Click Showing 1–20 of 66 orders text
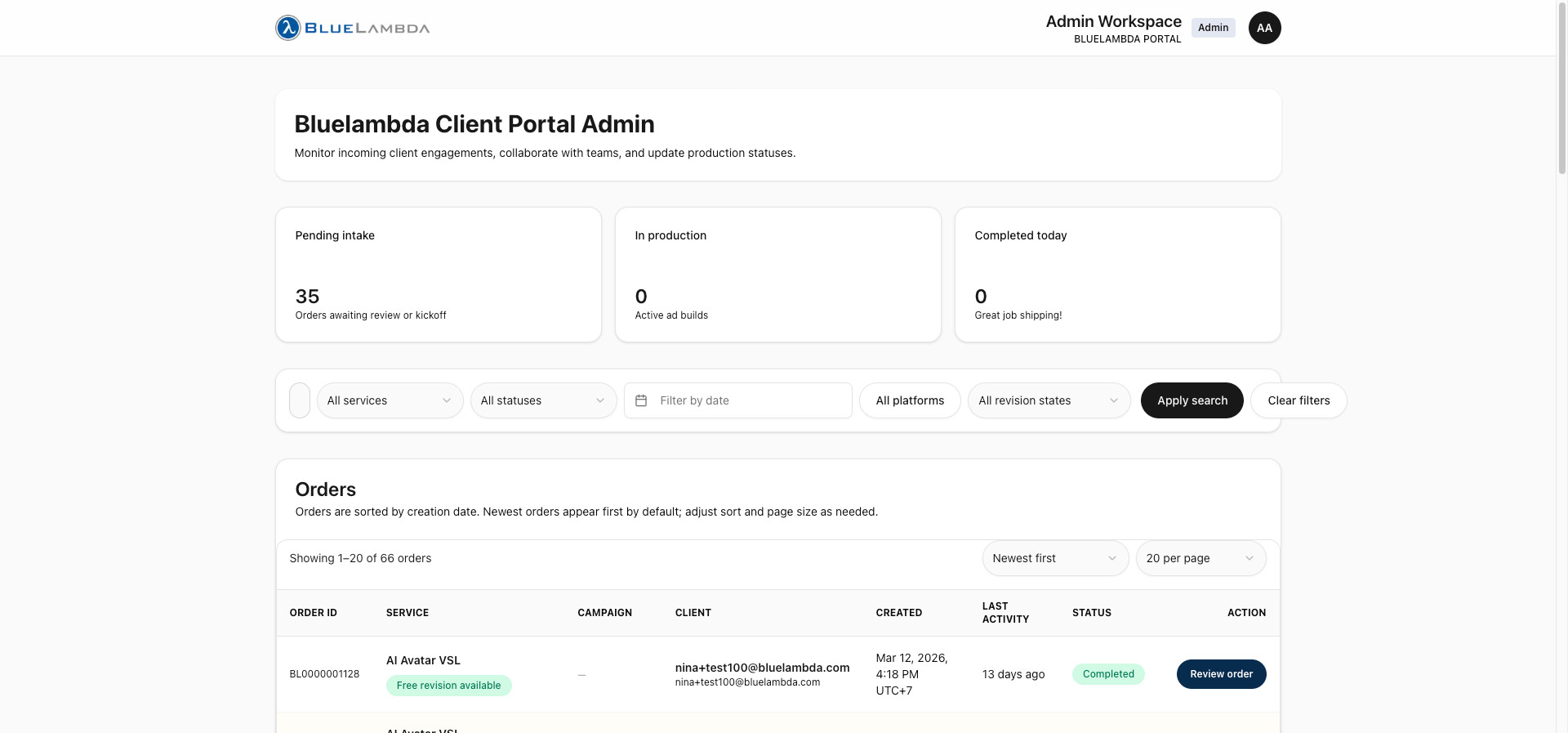Screen dimensions: 1568x733 coord(360,558)
